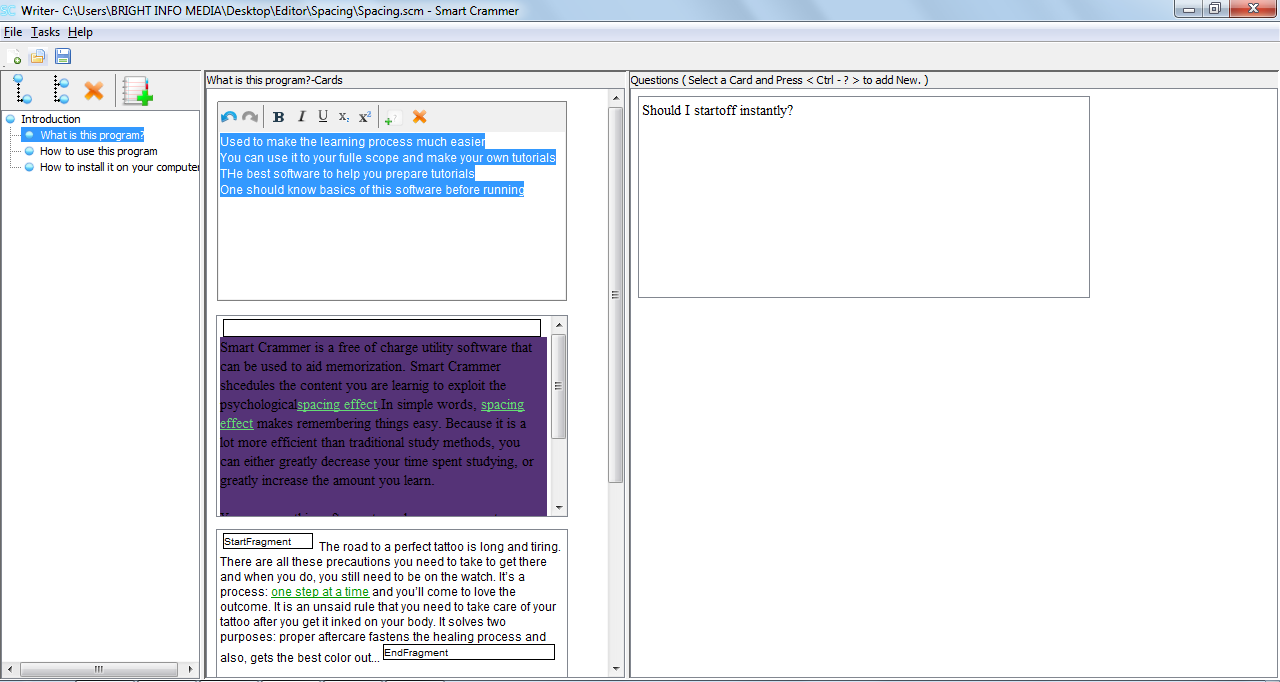Click the open folder toolbar icon

tap(38, 57)
